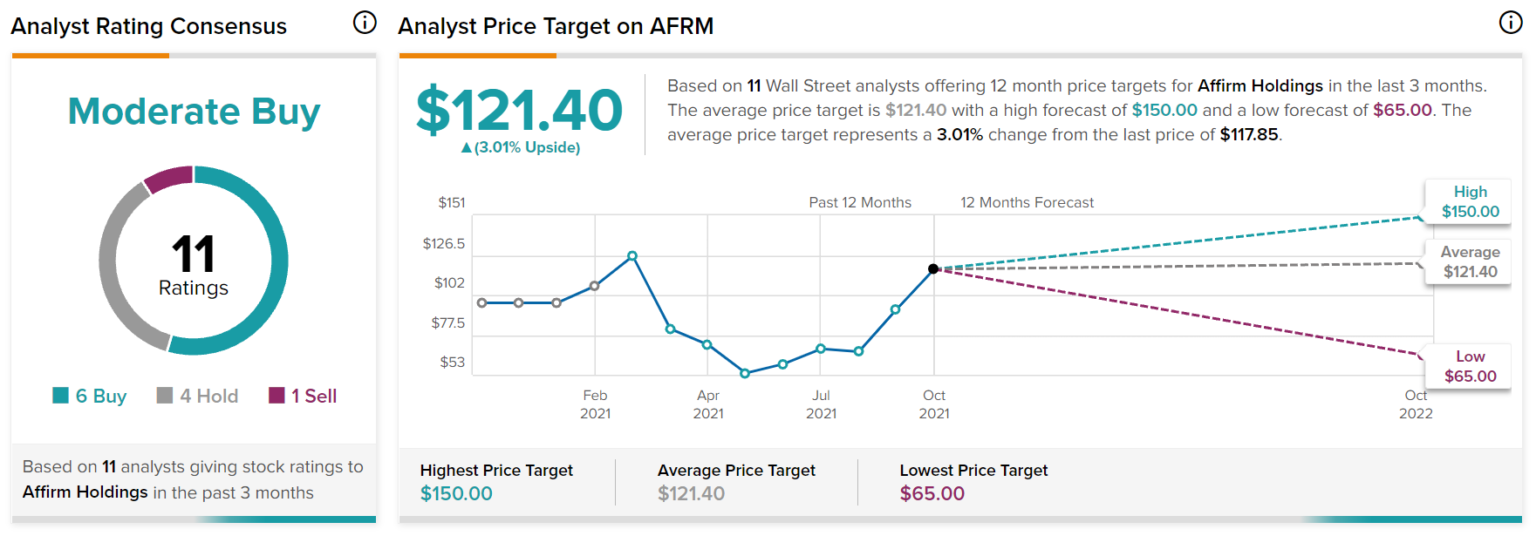Click the Moderate Buy consensus heading

tap(194, 112)
